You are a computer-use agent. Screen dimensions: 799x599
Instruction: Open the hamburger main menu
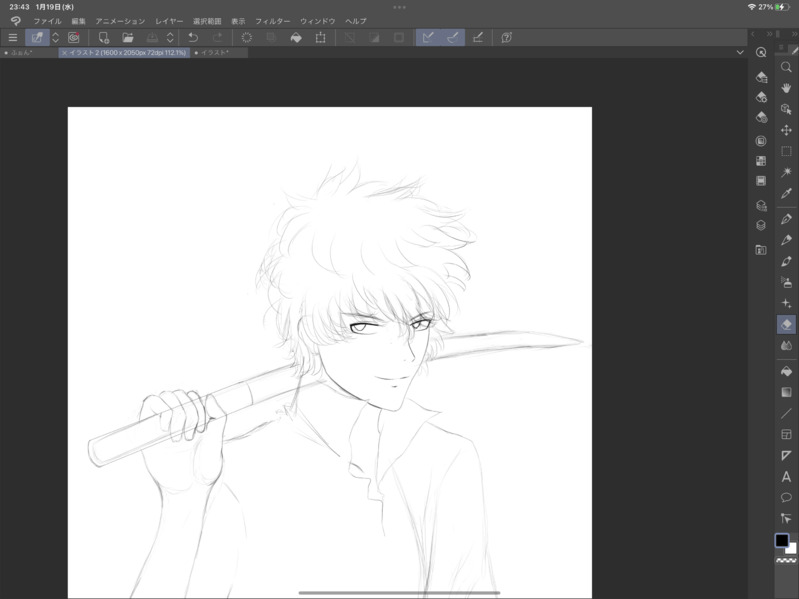pos(13,38)
